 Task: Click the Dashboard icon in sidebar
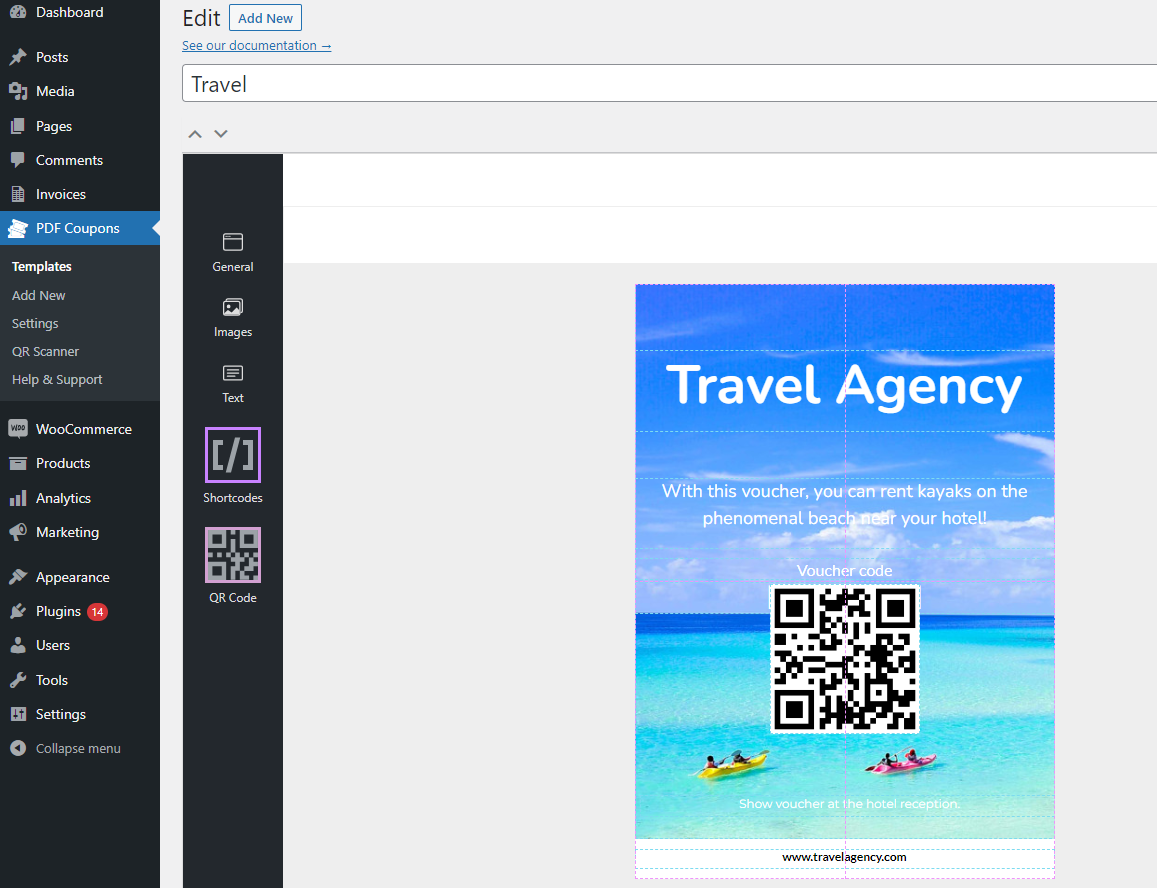[18, 12]
